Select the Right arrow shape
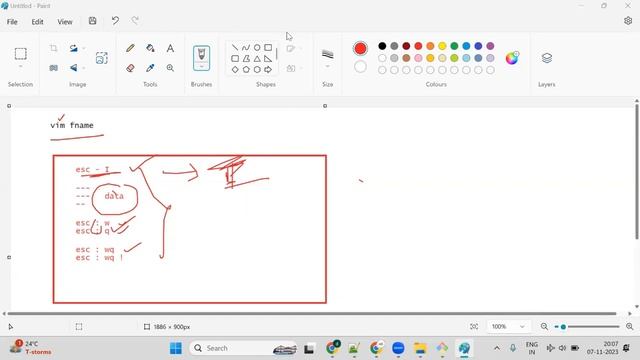 click(x=268, y=70)
